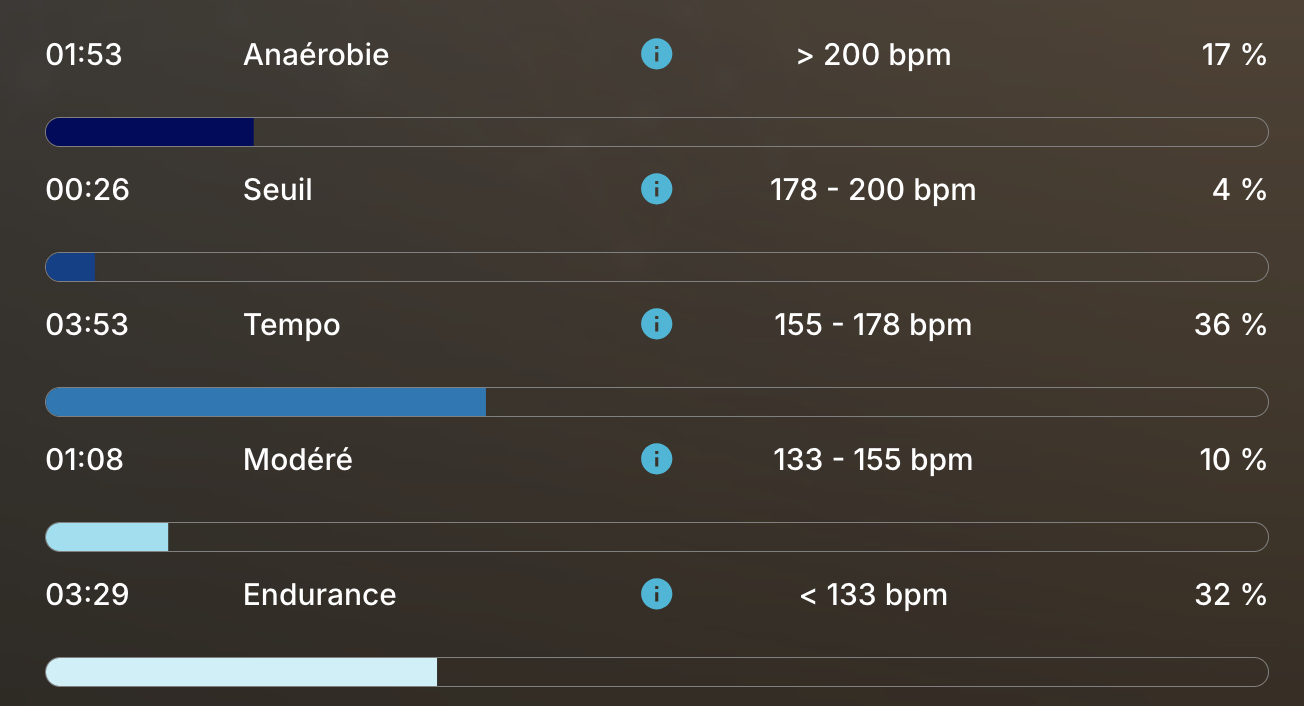Select the Seuil zone label

[x=278, y=189]
